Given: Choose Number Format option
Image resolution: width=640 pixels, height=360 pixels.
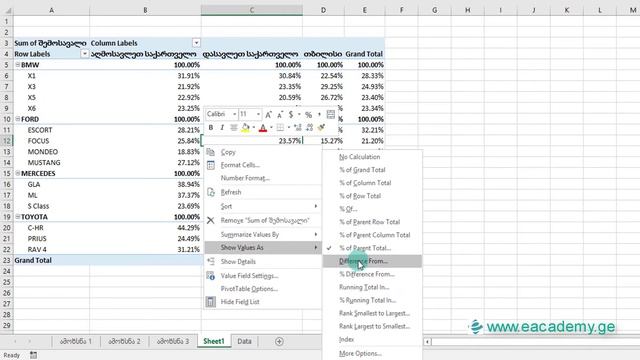Looking at the screenshot, I should click(x=263, y=178).
